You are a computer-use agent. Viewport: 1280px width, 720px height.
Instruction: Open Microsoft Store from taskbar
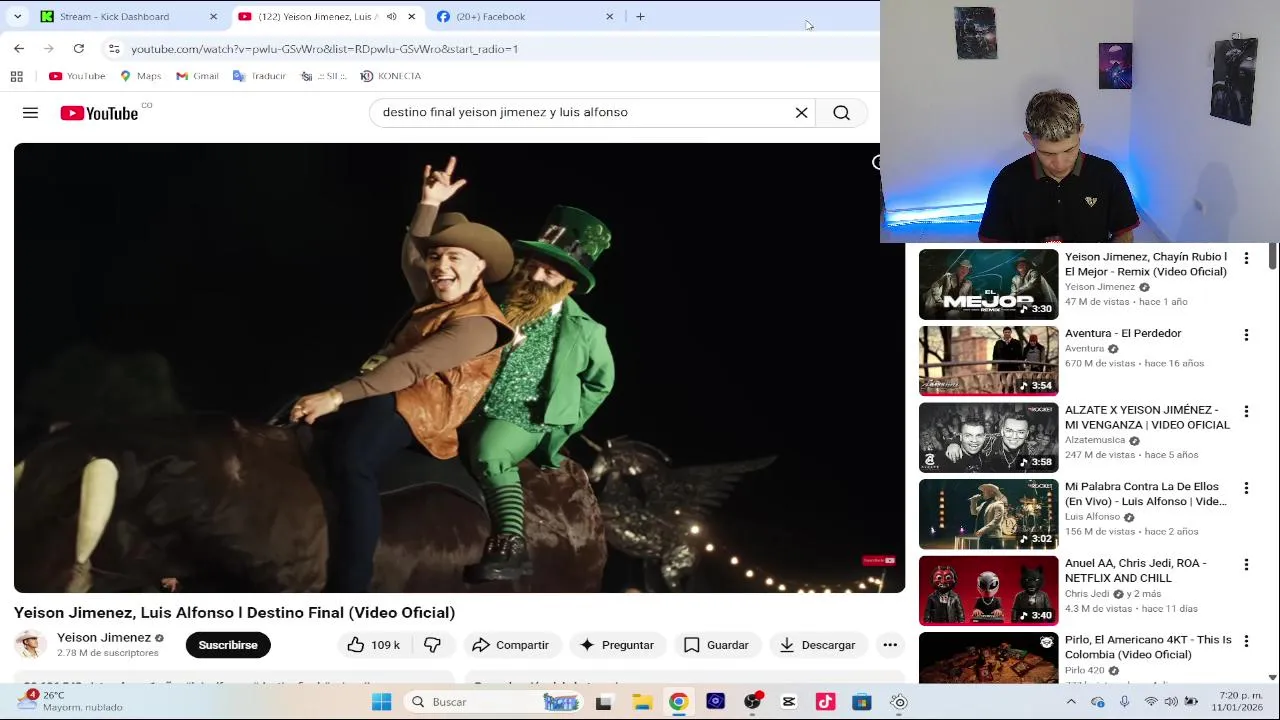click(861, 702)
